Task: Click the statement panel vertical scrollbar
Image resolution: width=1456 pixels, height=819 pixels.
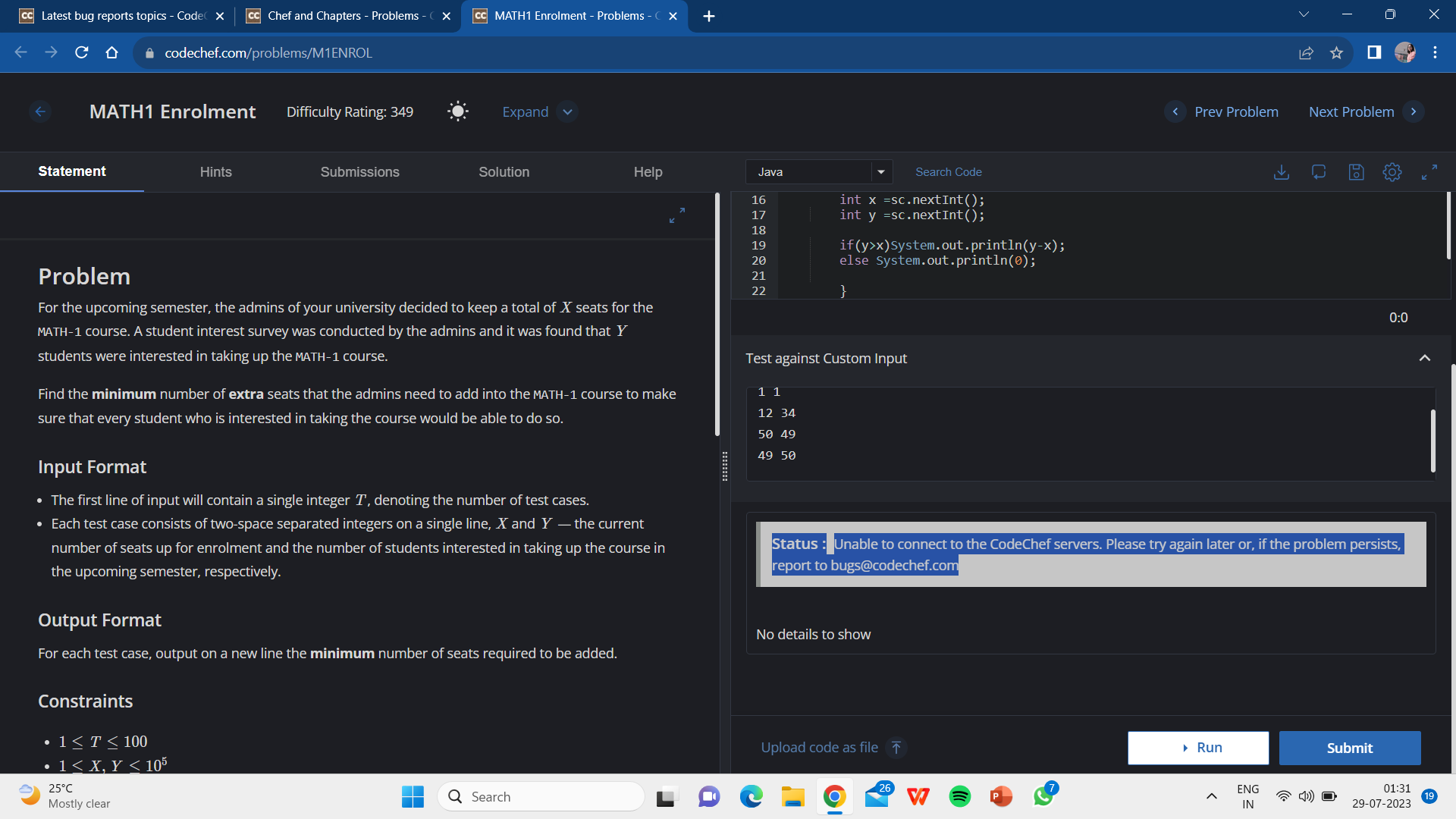Action: tap(717, 315)
